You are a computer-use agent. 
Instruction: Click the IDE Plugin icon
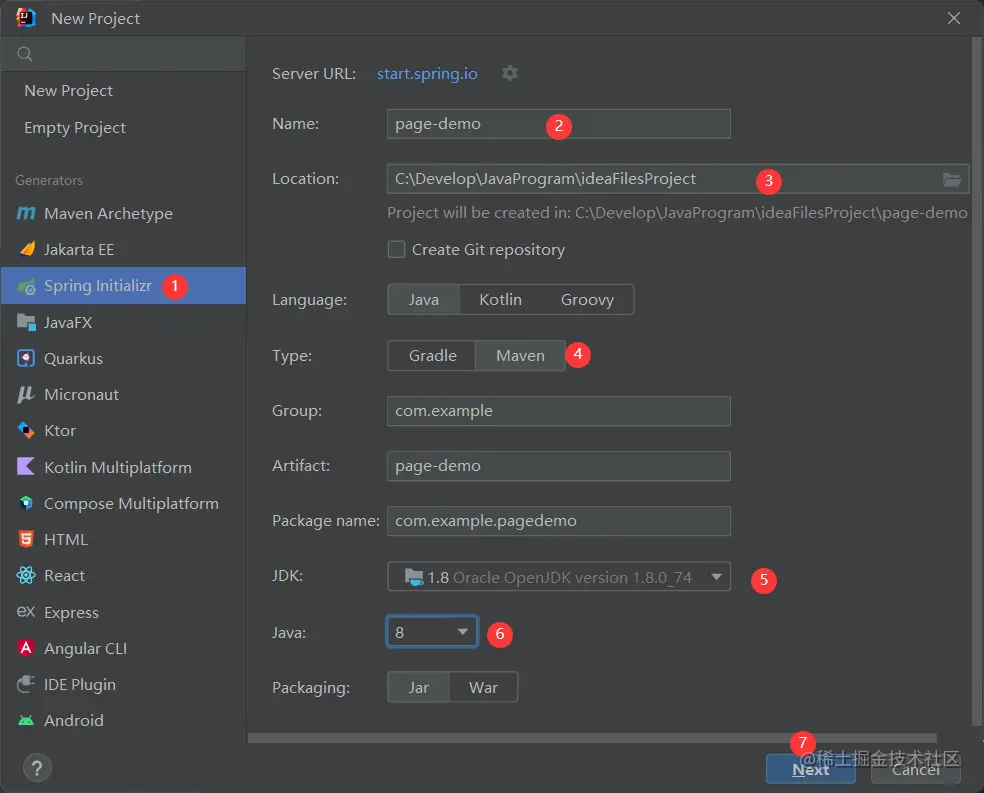(26, 684)
